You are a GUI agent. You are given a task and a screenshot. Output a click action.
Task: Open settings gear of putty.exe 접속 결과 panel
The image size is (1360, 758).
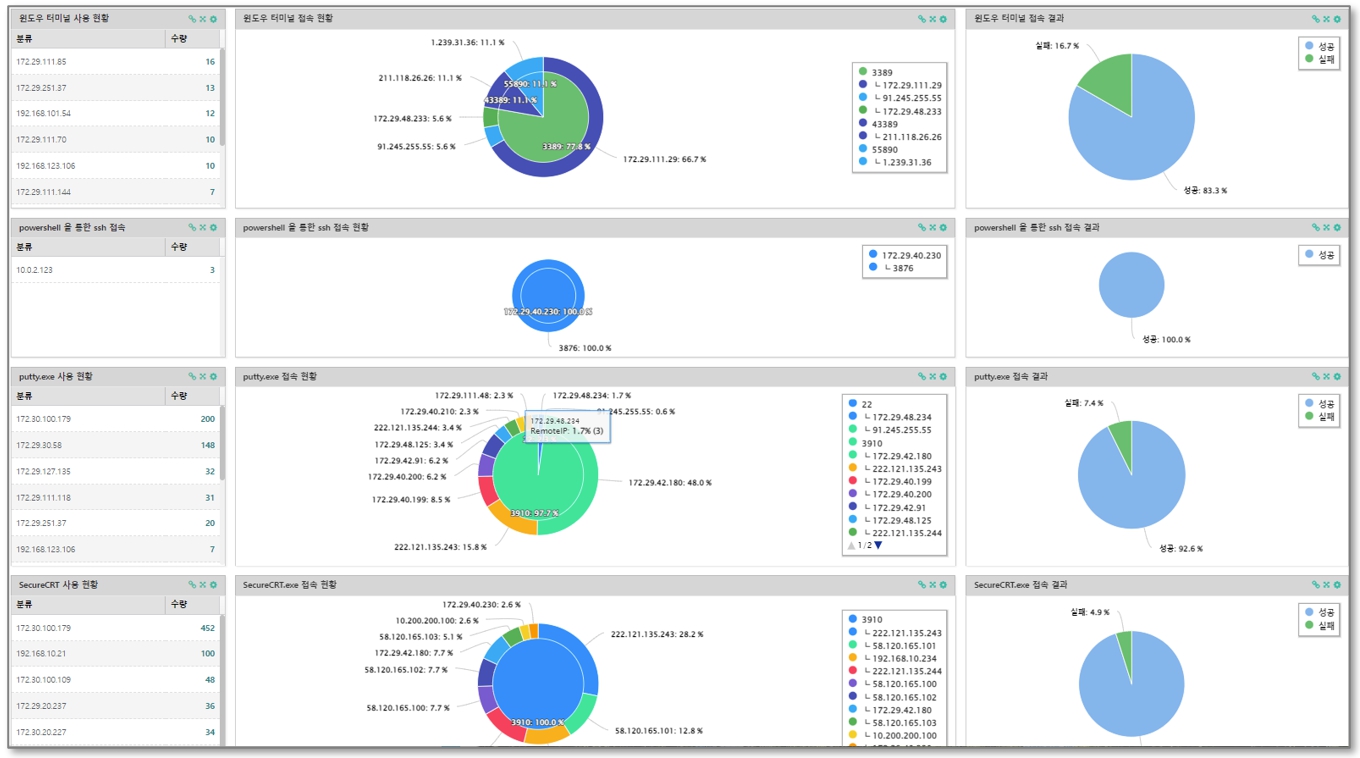tap(1337, 377)
